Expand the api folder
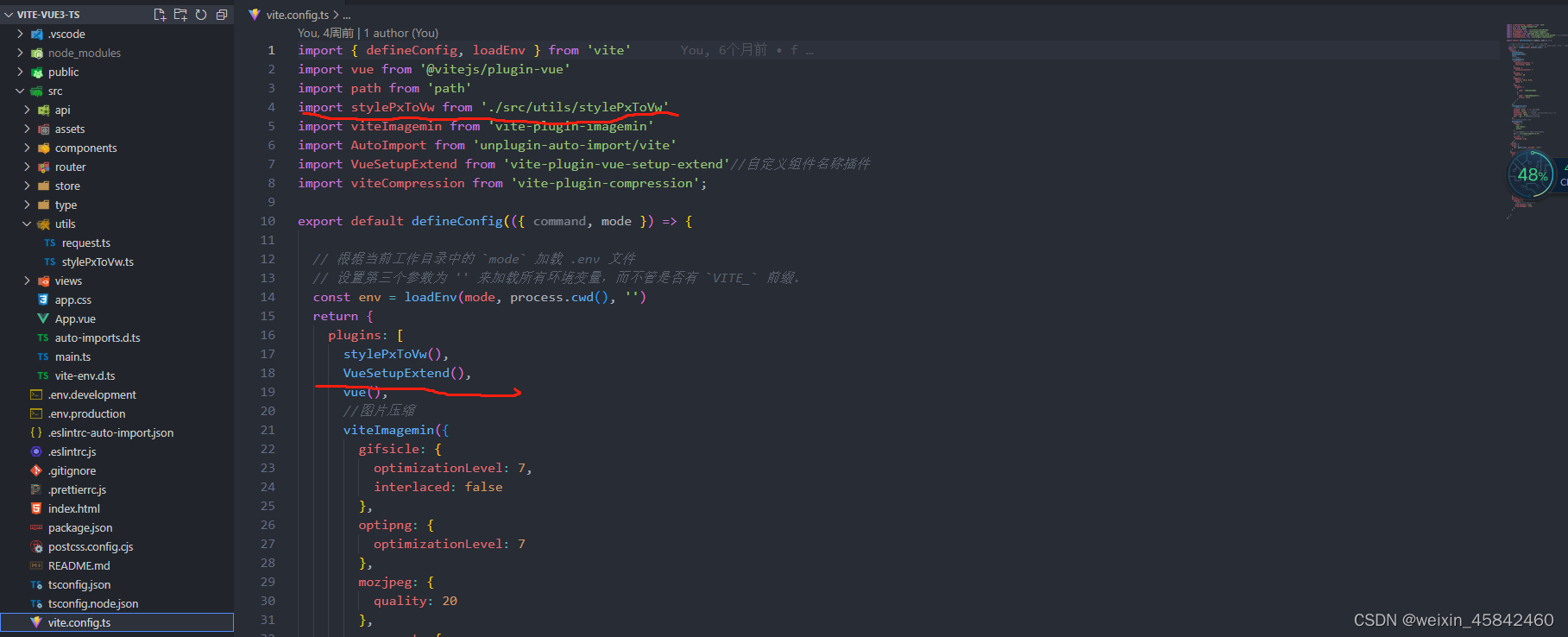Viewport: 1568px width, 637px height. [27, 110]
